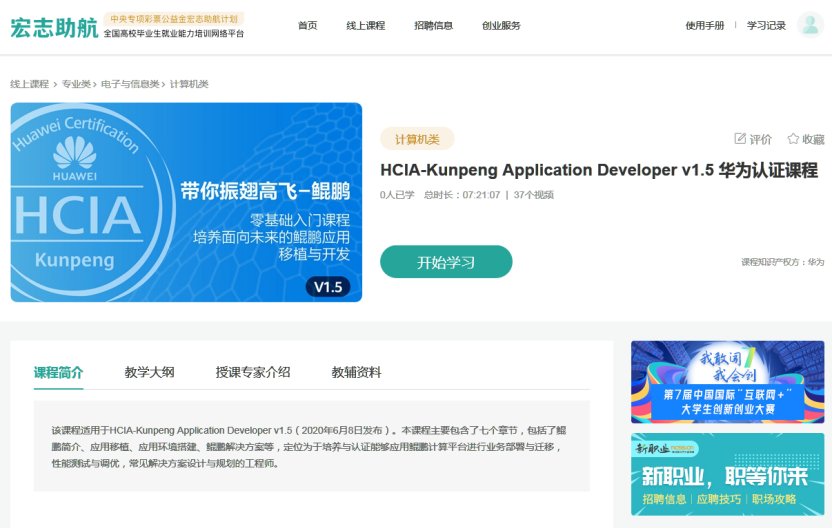Click the 中央专项彩票公益金宏志助航计划 label
This screenshot has width=833, height=528.
coord(174,19)
